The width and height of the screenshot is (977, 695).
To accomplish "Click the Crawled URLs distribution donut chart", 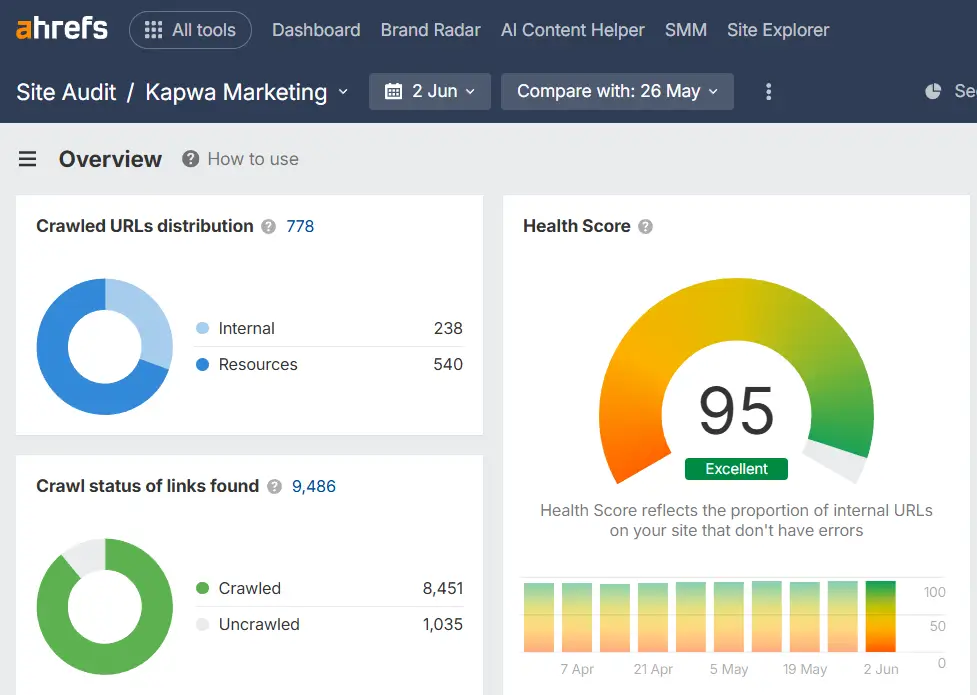I will (105, 347).
